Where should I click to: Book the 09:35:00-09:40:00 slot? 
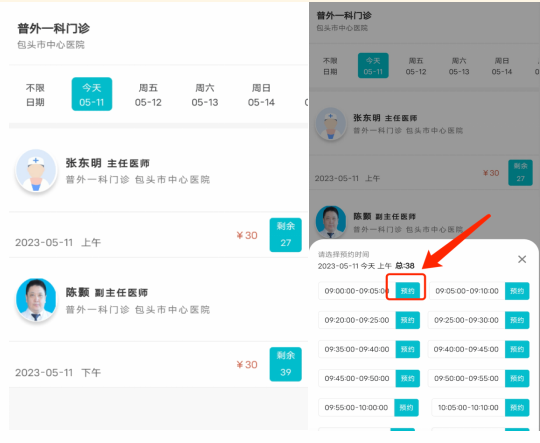407,349
